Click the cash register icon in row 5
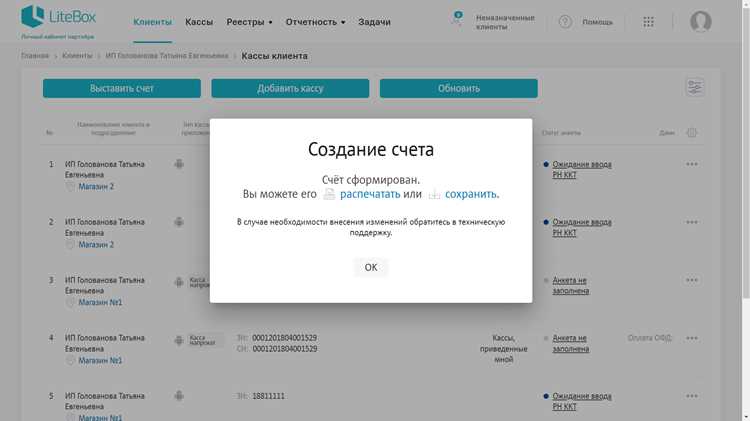 click(x=179, y=396)
